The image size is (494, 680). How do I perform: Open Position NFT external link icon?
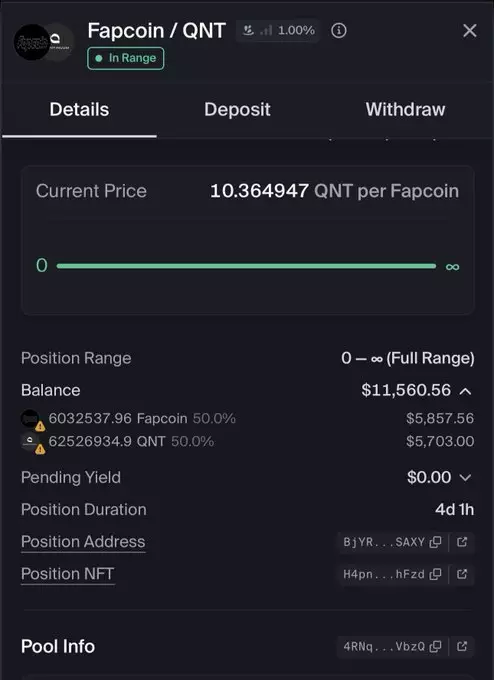pos(462,574)
